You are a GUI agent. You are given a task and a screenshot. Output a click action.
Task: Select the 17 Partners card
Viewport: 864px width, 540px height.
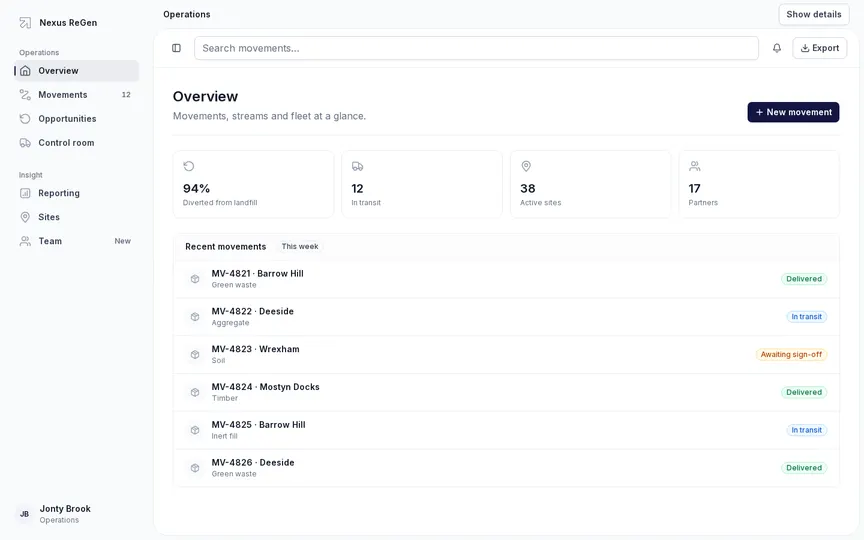click(759, 184)
